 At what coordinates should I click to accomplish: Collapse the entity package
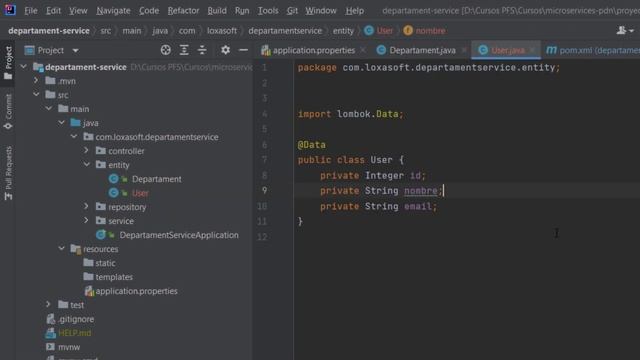tap(87, 164)
